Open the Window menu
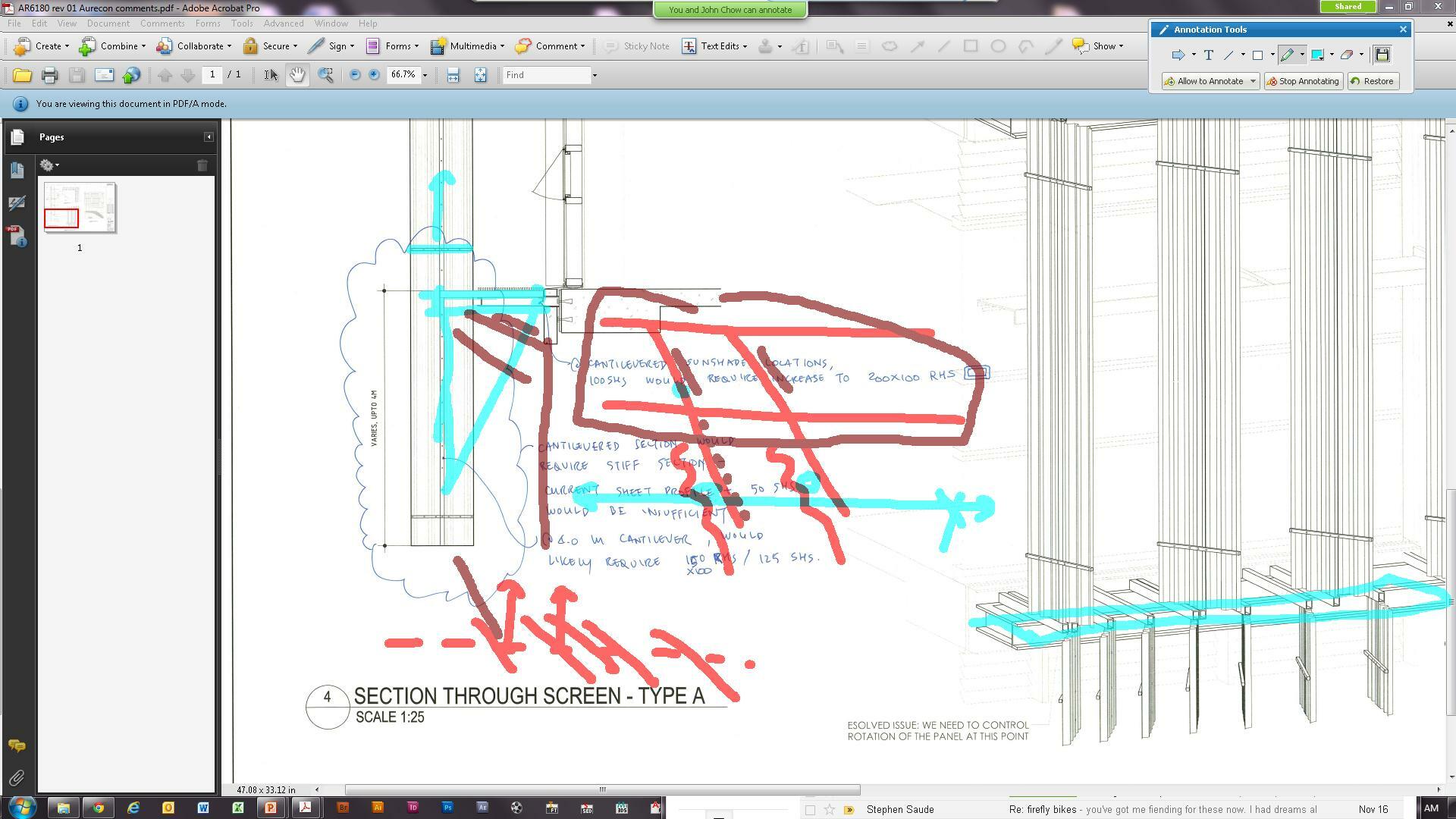The image size is (1456, 819). [x=331, y=24]
